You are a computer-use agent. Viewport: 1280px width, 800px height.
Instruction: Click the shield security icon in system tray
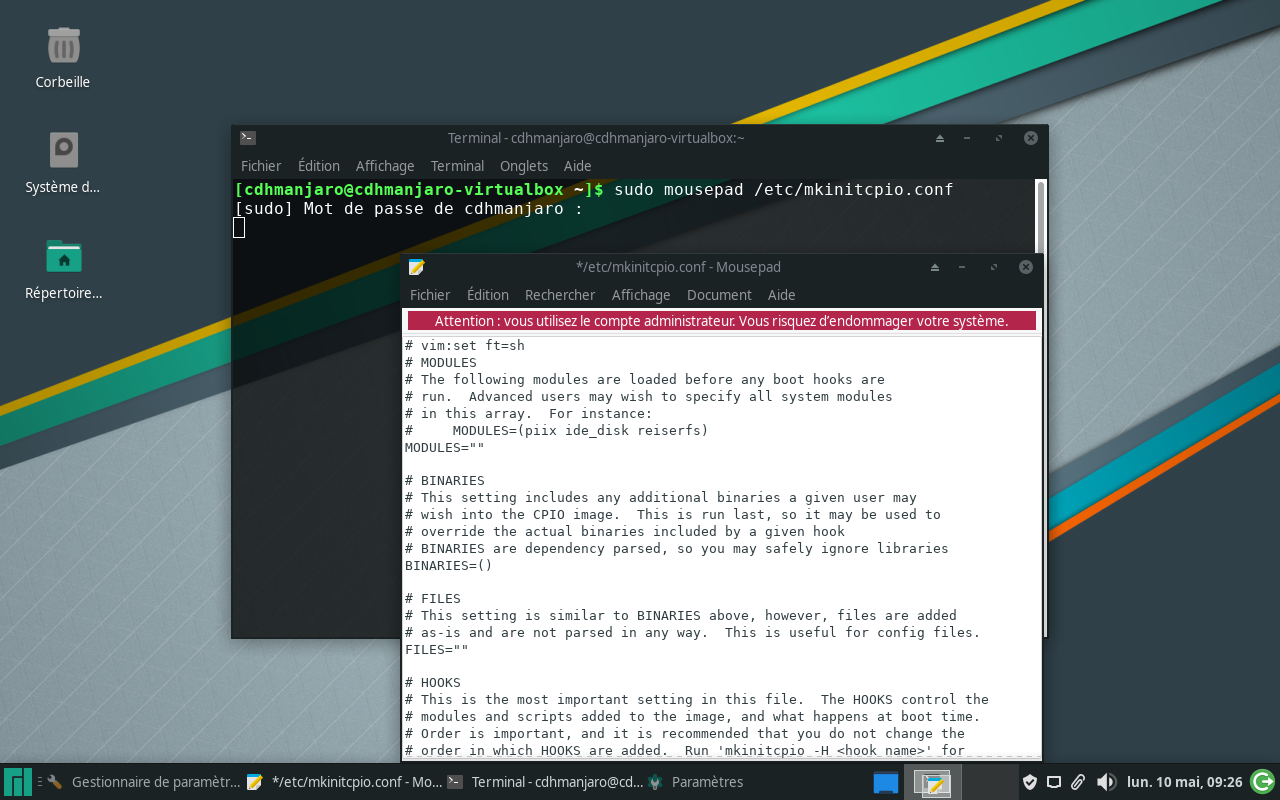(1029, 782)
